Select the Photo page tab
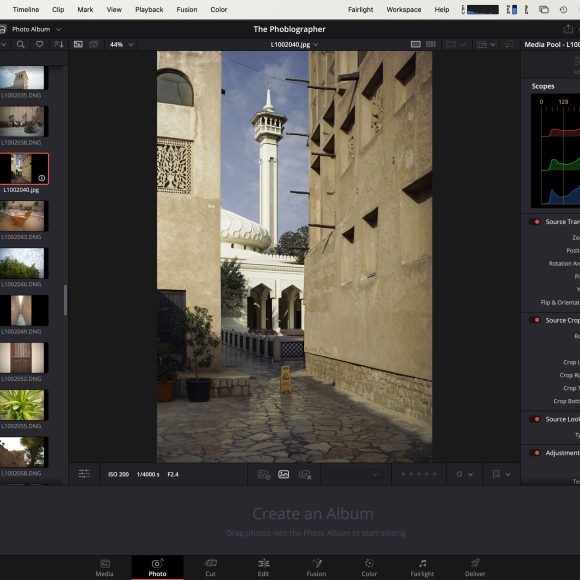Image resolution: width=580 pixels, height=580 pixels. (x=158, y=567)
